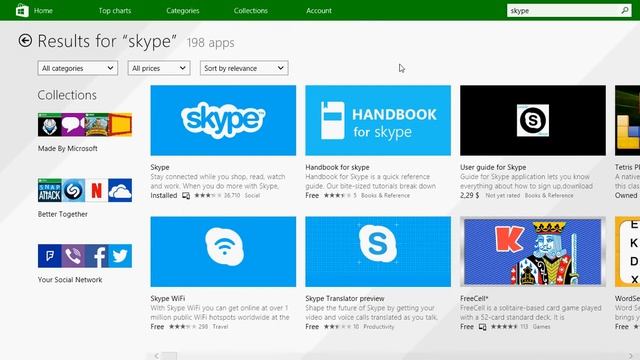Click the Games category under FreeCell
This screenshot has height=360, width=640.
[541, 327]
